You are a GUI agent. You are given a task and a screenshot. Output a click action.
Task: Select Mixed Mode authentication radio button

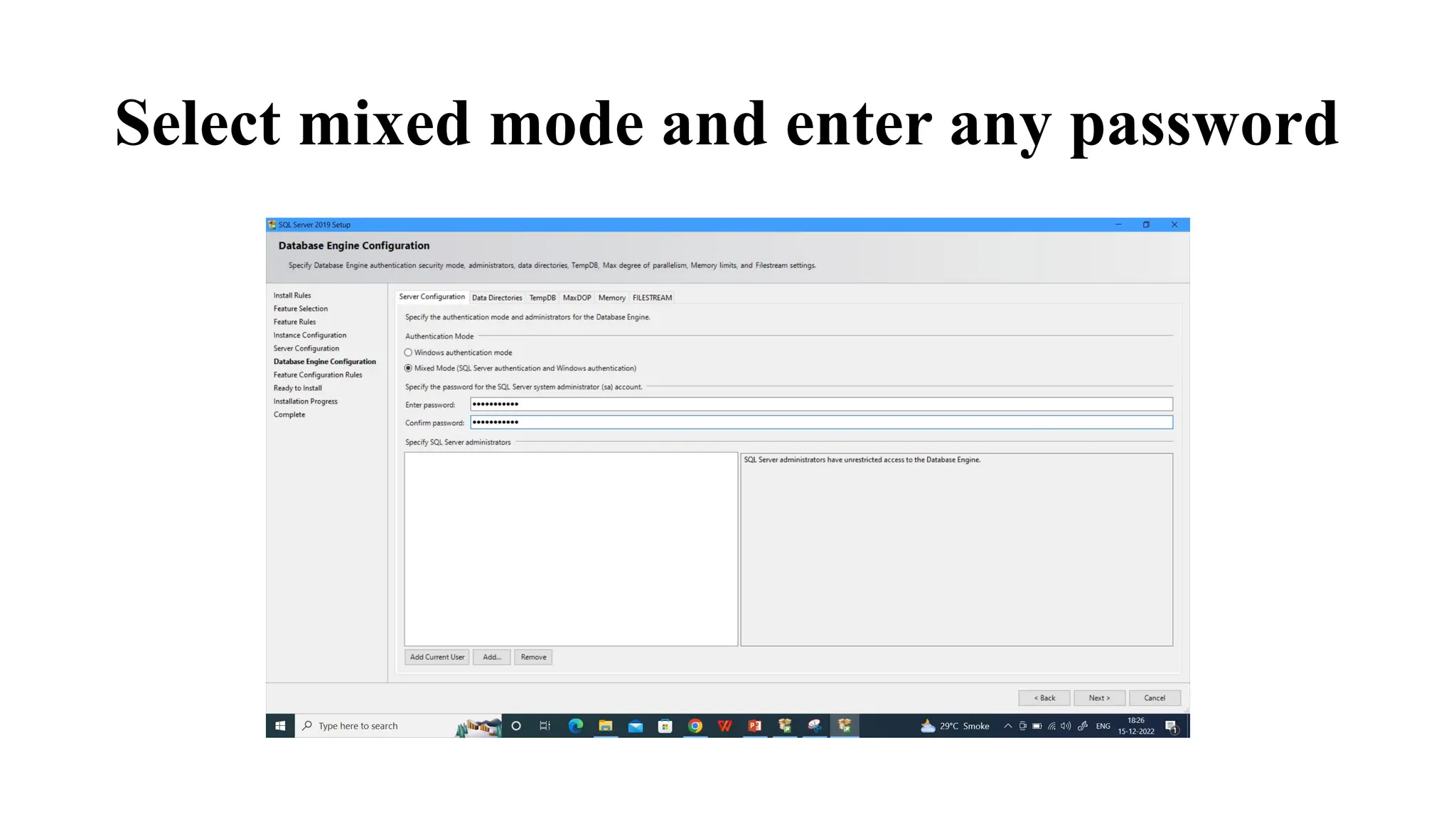[408, 368]
